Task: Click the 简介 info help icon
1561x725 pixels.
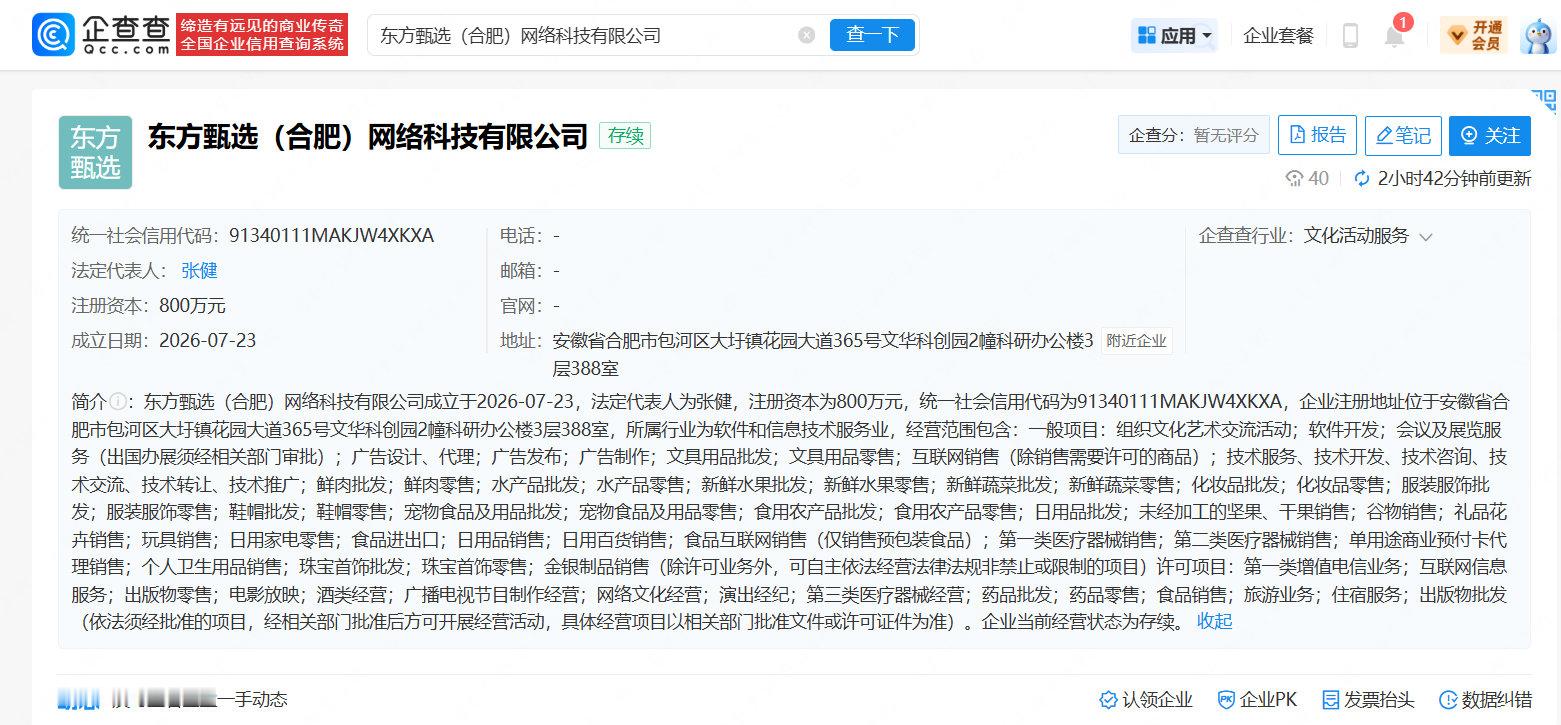Action: (x=118, y=402)
